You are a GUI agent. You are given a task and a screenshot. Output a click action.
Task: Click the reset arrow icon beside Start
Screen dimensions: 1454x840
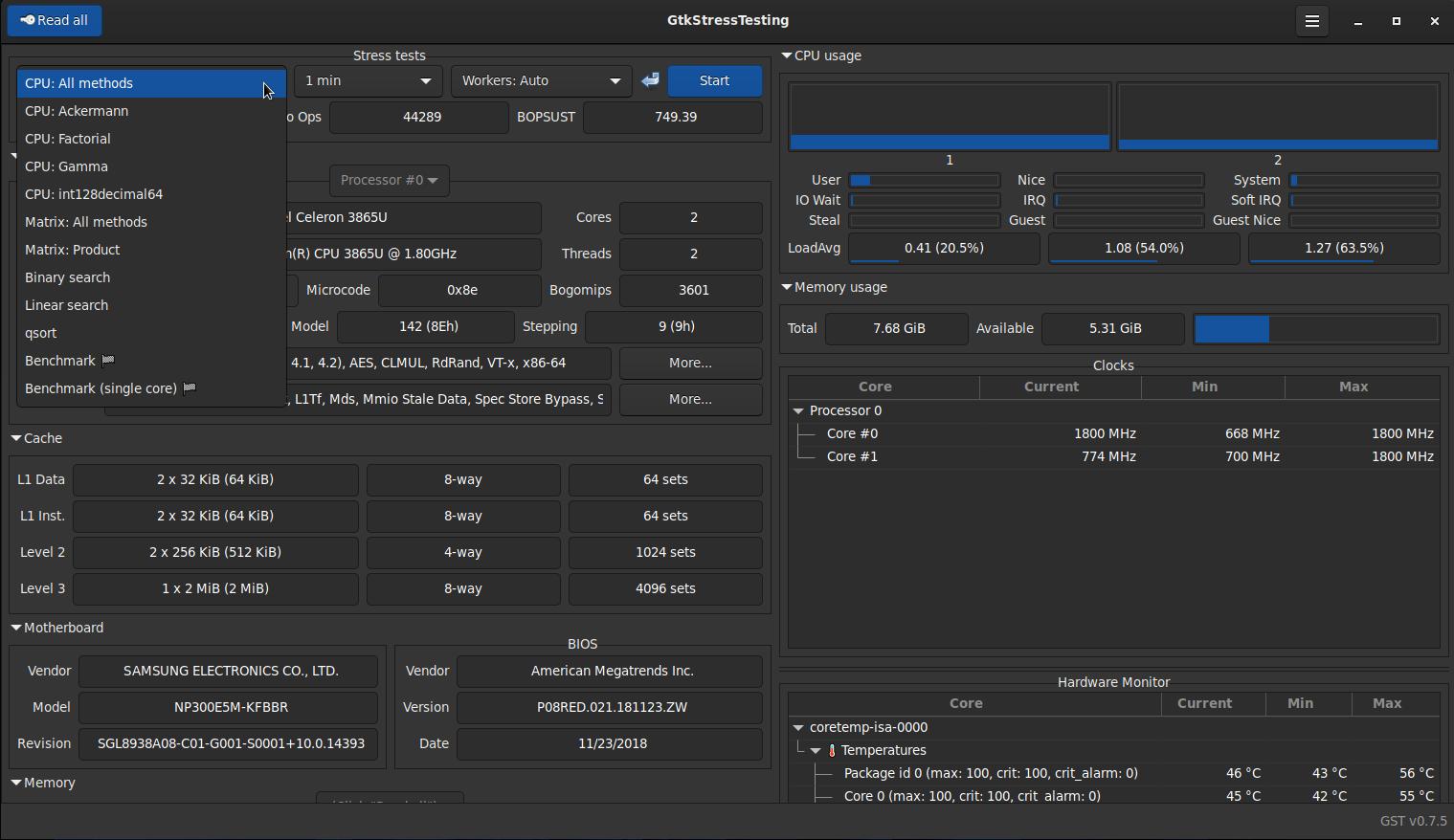(x=650, y=80)
